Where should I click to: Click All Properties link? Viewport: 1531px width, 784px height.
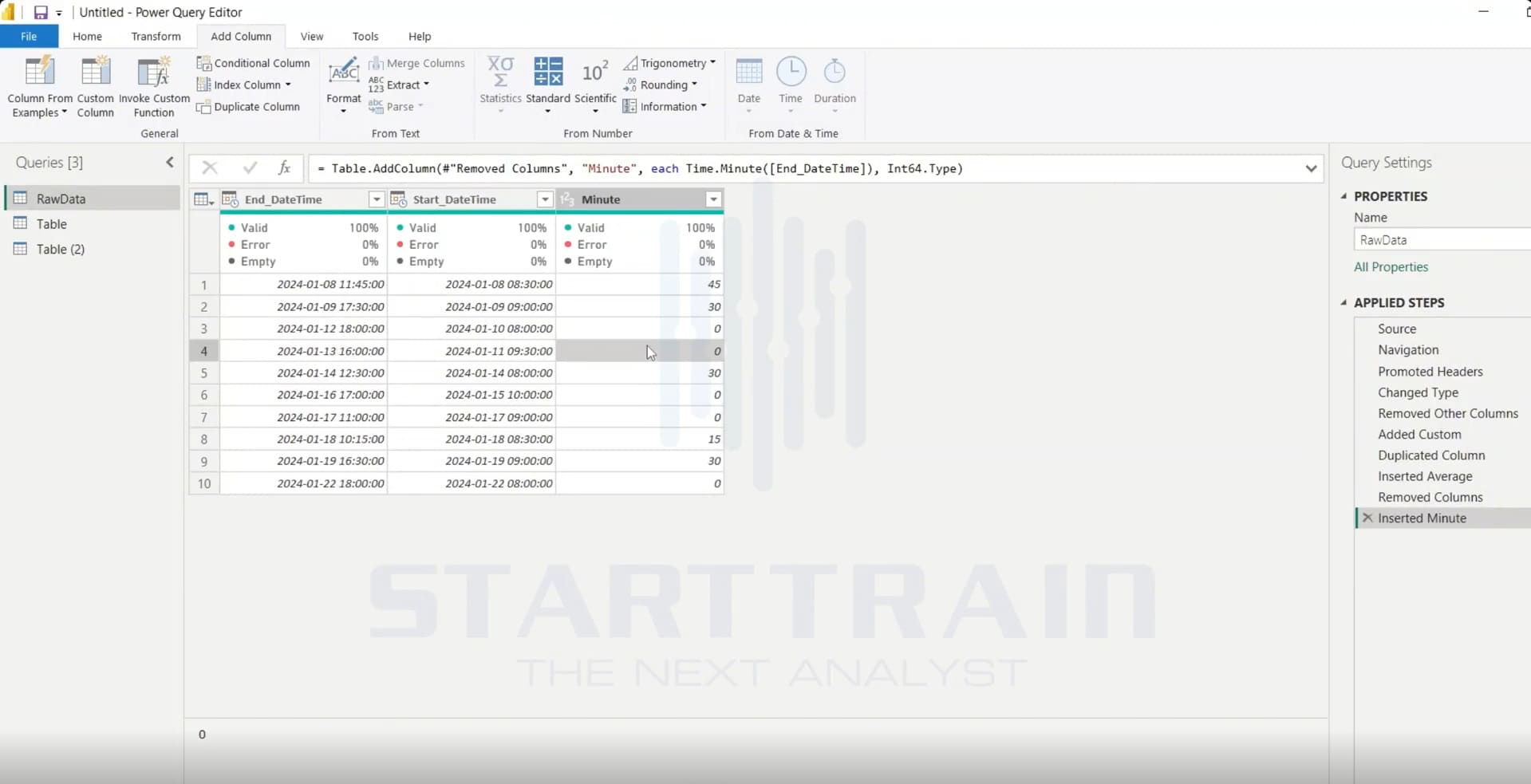(1391, 267)
